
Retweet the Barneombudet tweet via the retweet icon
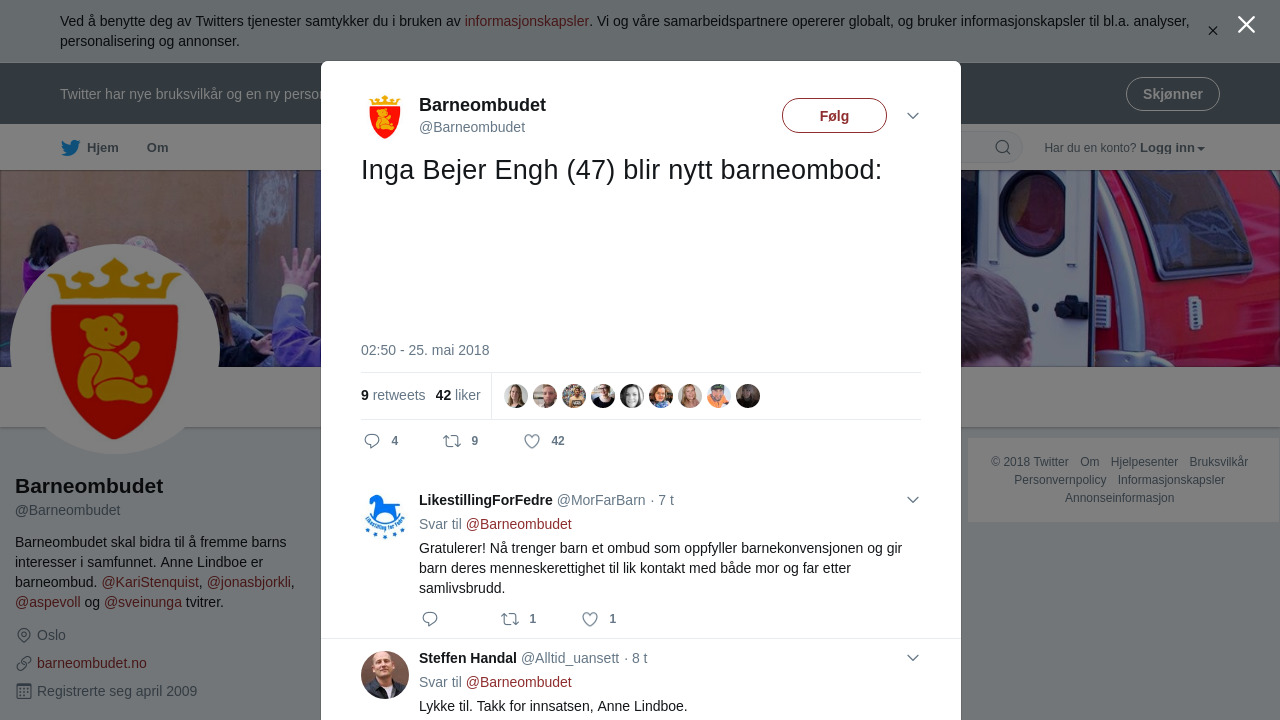452,441
